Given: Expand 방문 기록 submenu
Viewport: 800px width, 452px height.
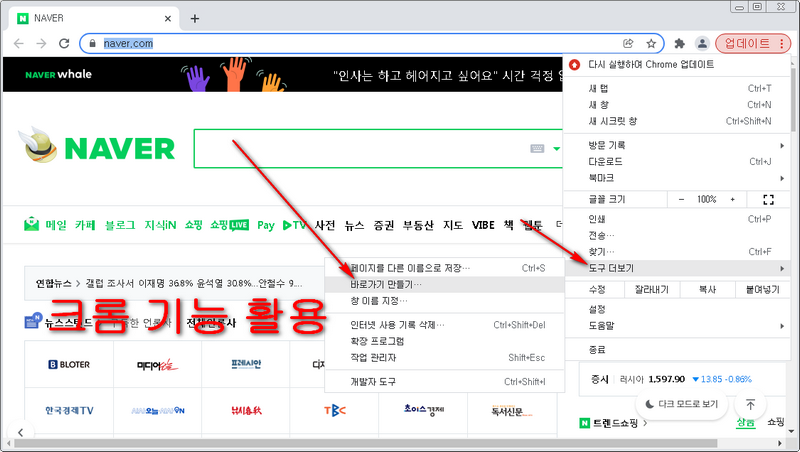Looking at the screenshot, I should point(677,145).
